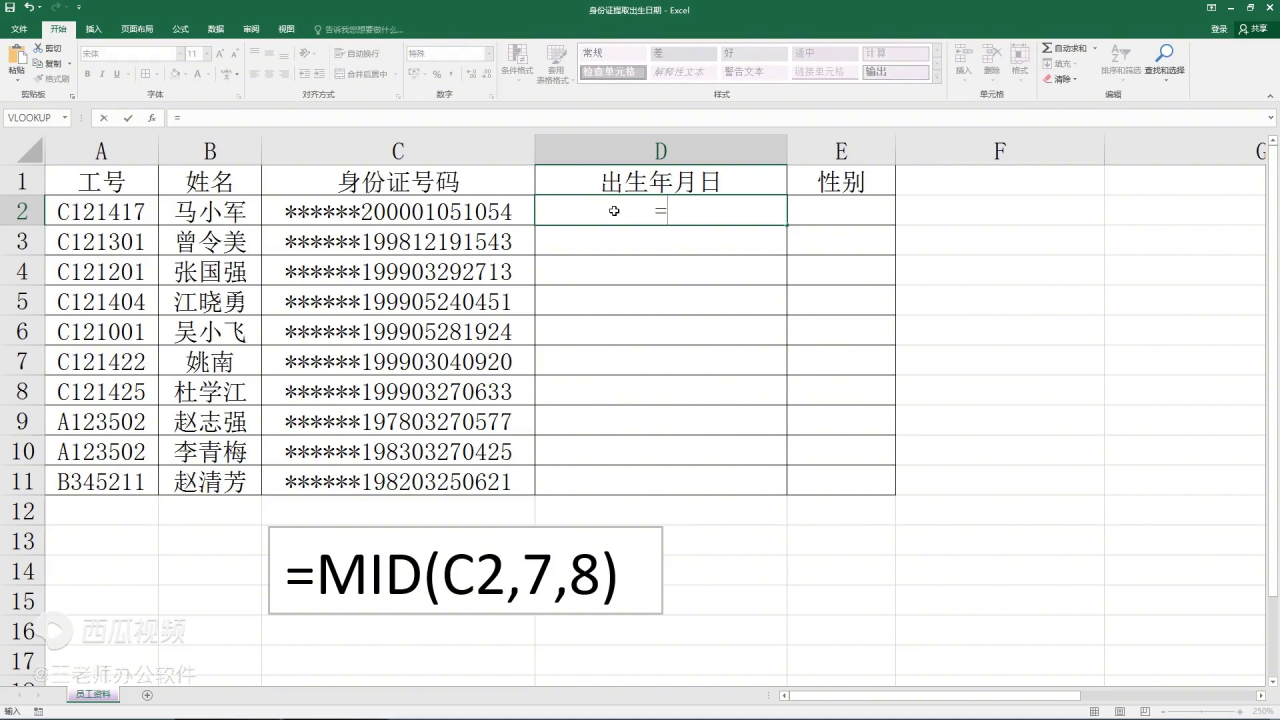The width and height of the screenshot is (1280, 720).
Task: Open number format 特殊 dropdown
Action: [x=489, y=53]
